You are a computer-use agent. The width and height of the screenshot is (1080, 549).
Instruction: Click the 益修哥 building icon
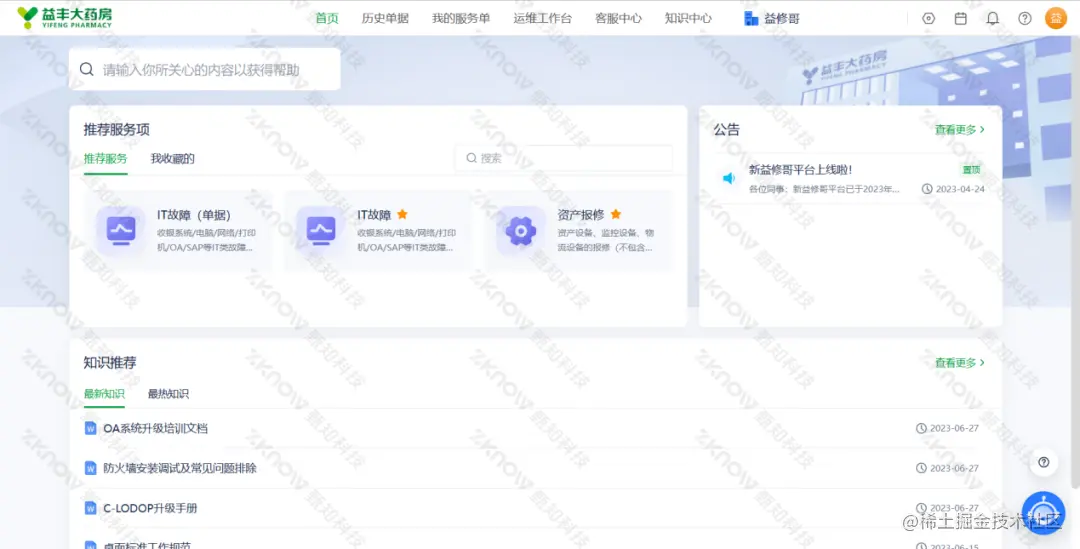pos(751,19)
